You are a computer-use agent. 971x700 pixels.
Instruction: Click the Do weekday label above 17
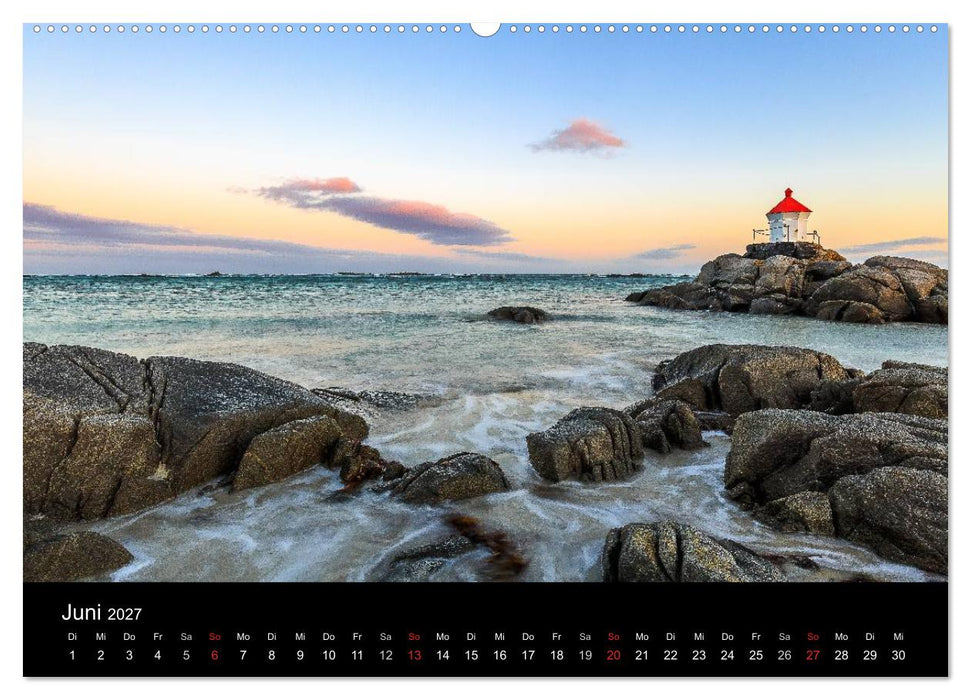pyautogui.click(x=528, y=637)
